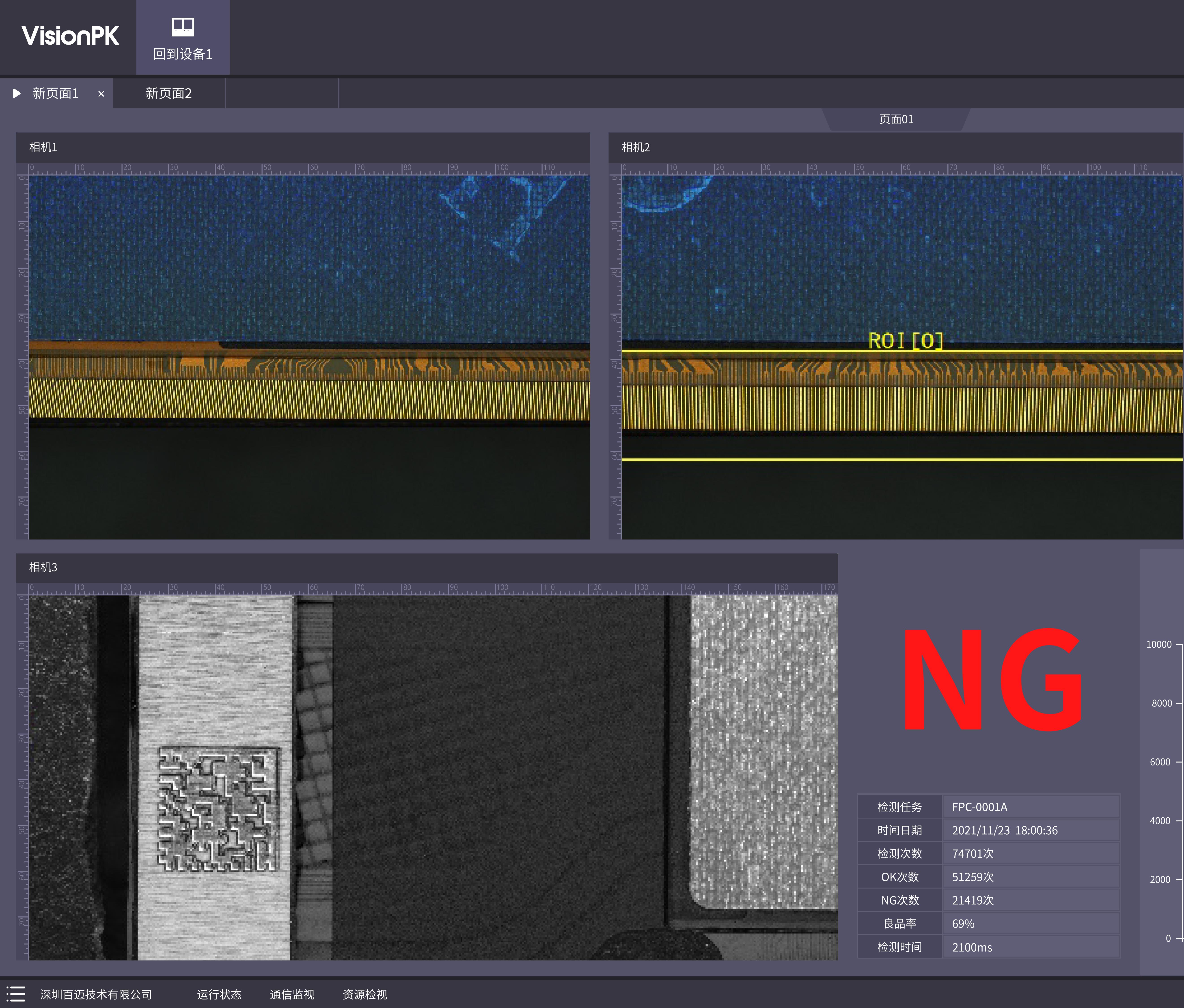The height and width of the screenshot is (1008, 1184).
Task: Click the 6000 tick on the chart axis
Action: [1160, 762]
